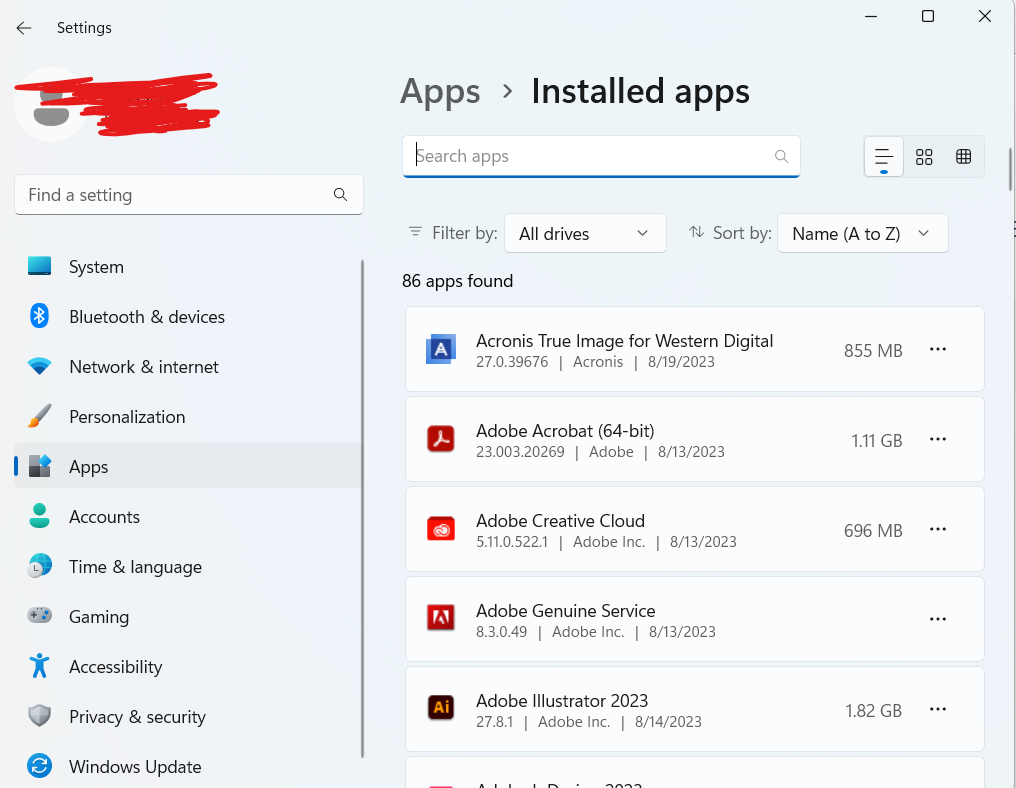This screenshot has width=1016, height=788.
Task: Click the Apps breadcrumb link
Action: 440,91
